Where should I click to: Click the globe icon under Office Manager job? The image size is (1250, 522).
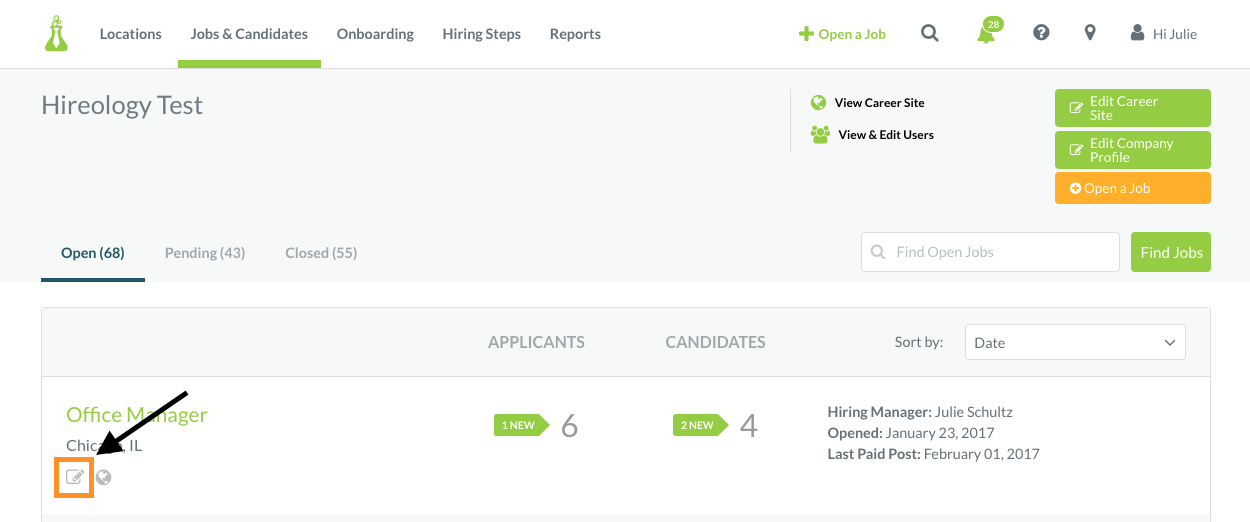pos(104,477)
